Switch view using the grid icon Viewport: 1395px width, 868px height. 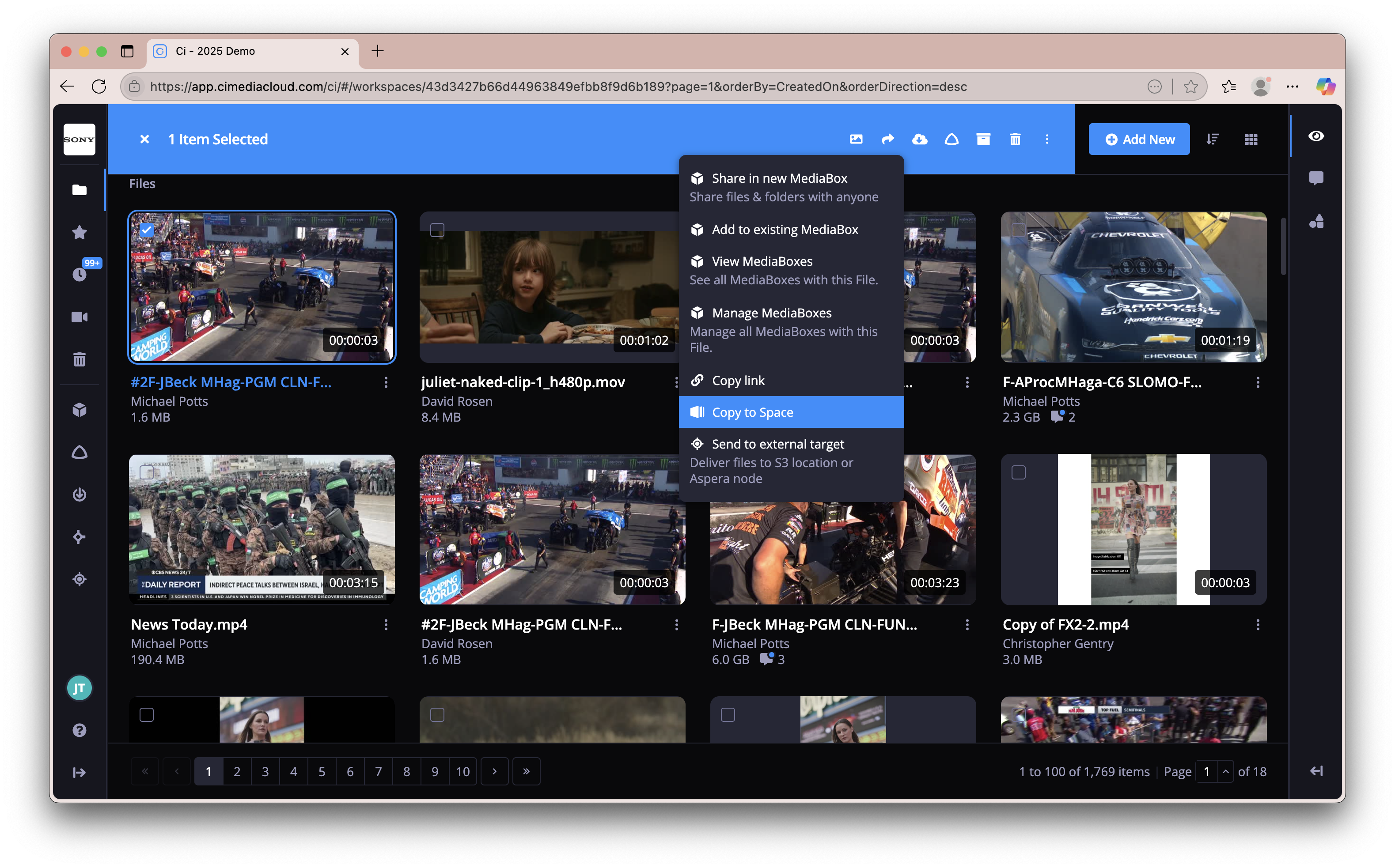(1251, 140)
